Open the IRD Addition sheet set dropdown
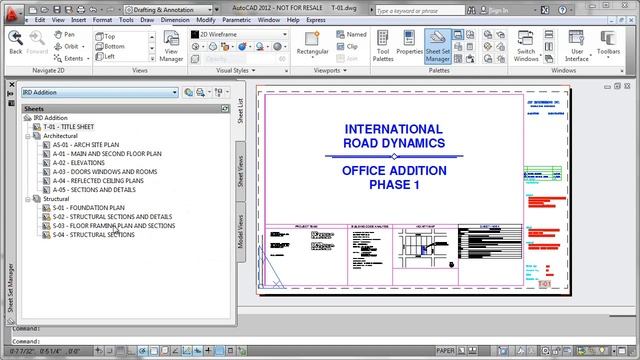Image resolution: width=640 pixels, height=360 pixels. point(100,93)
